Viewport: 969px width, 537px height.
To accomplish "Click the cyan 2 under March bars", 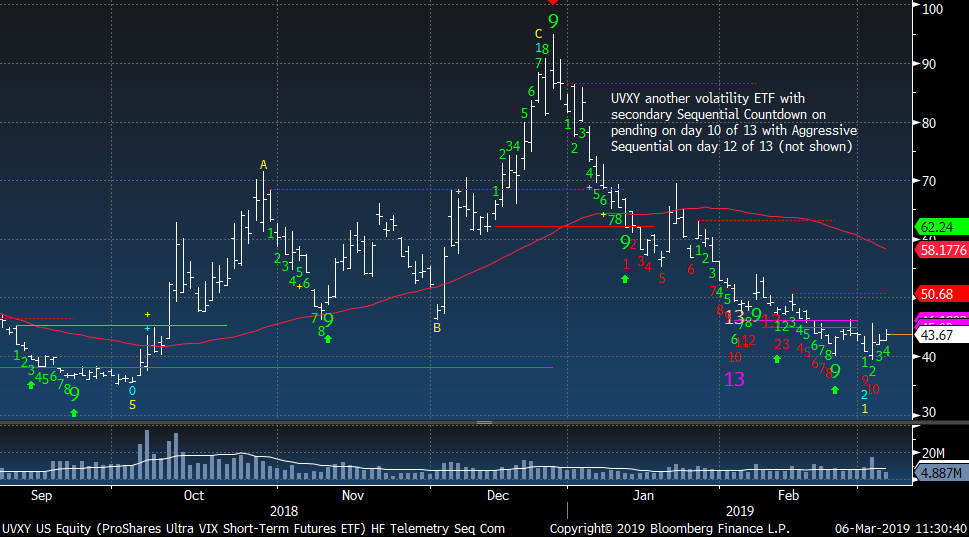I will pos(865,395).
